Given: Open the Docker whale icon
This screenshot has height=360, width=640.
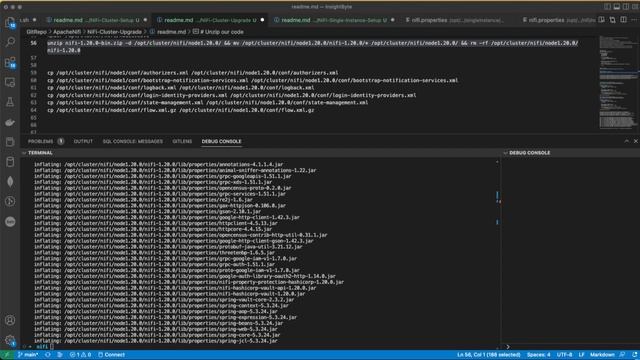Looking at the screenshot, I should pos(10,122).
